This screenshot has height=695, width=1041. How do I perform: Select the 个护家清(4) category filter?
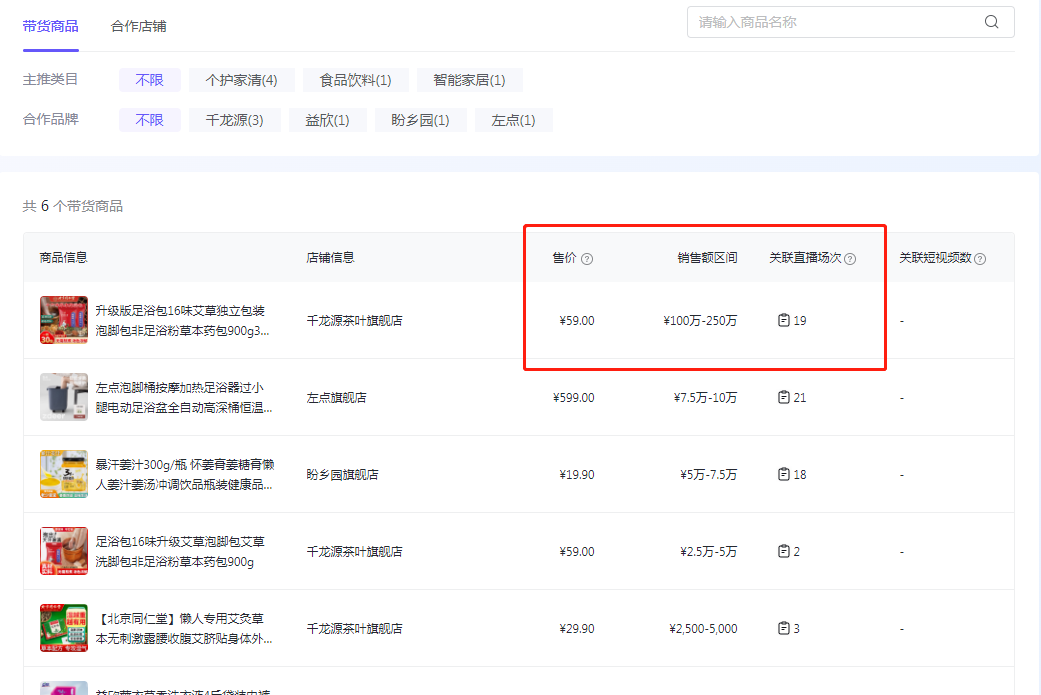pos(241,80)
